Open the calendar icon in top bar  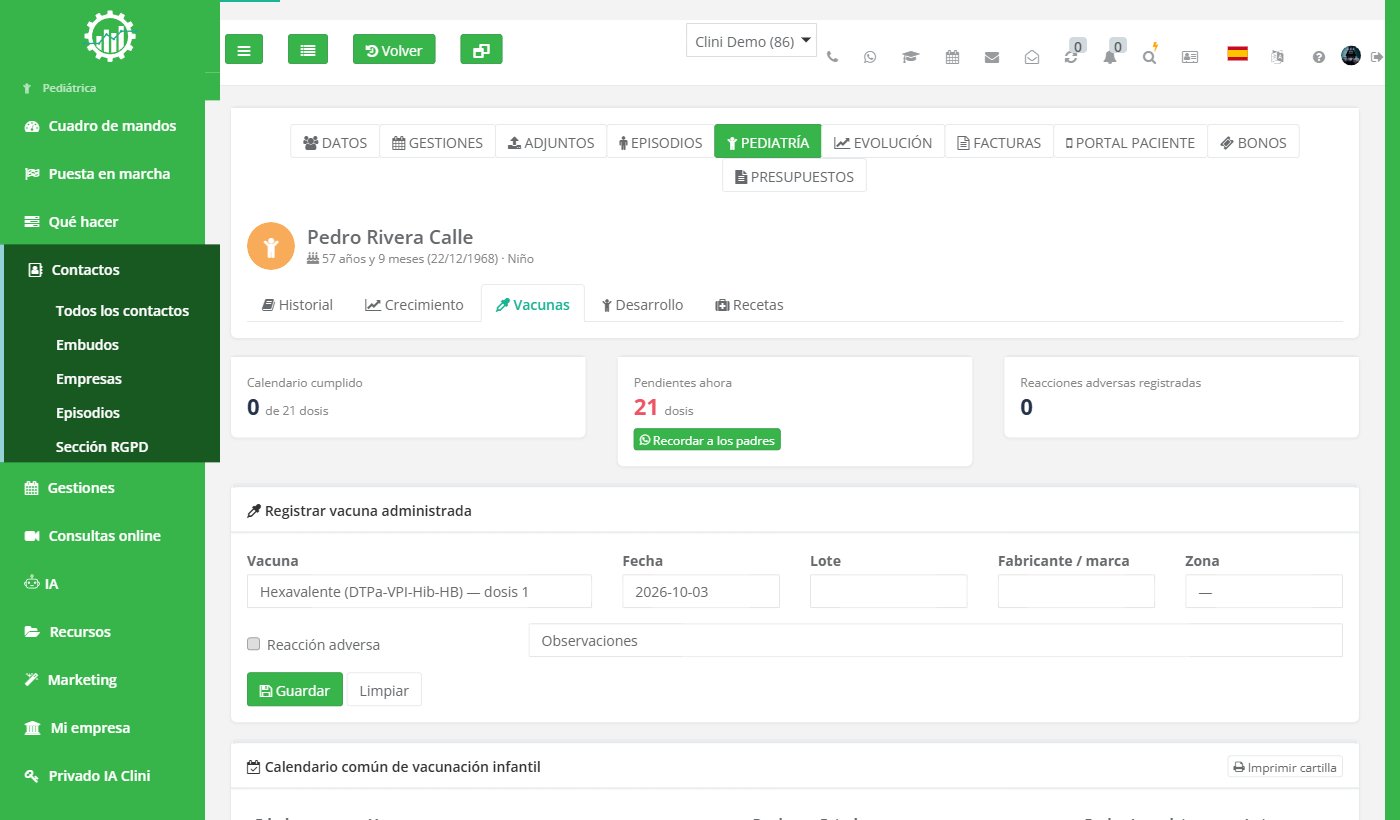click(x=952, y=57)
